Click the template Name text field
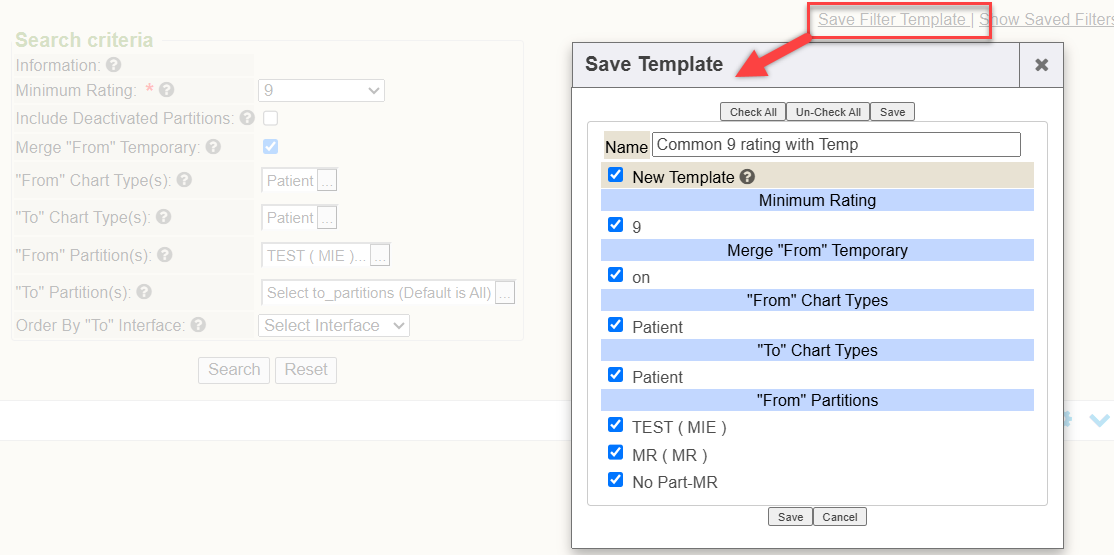The image size is (1114, 555). pyautogui.click(x=836, y=144)
